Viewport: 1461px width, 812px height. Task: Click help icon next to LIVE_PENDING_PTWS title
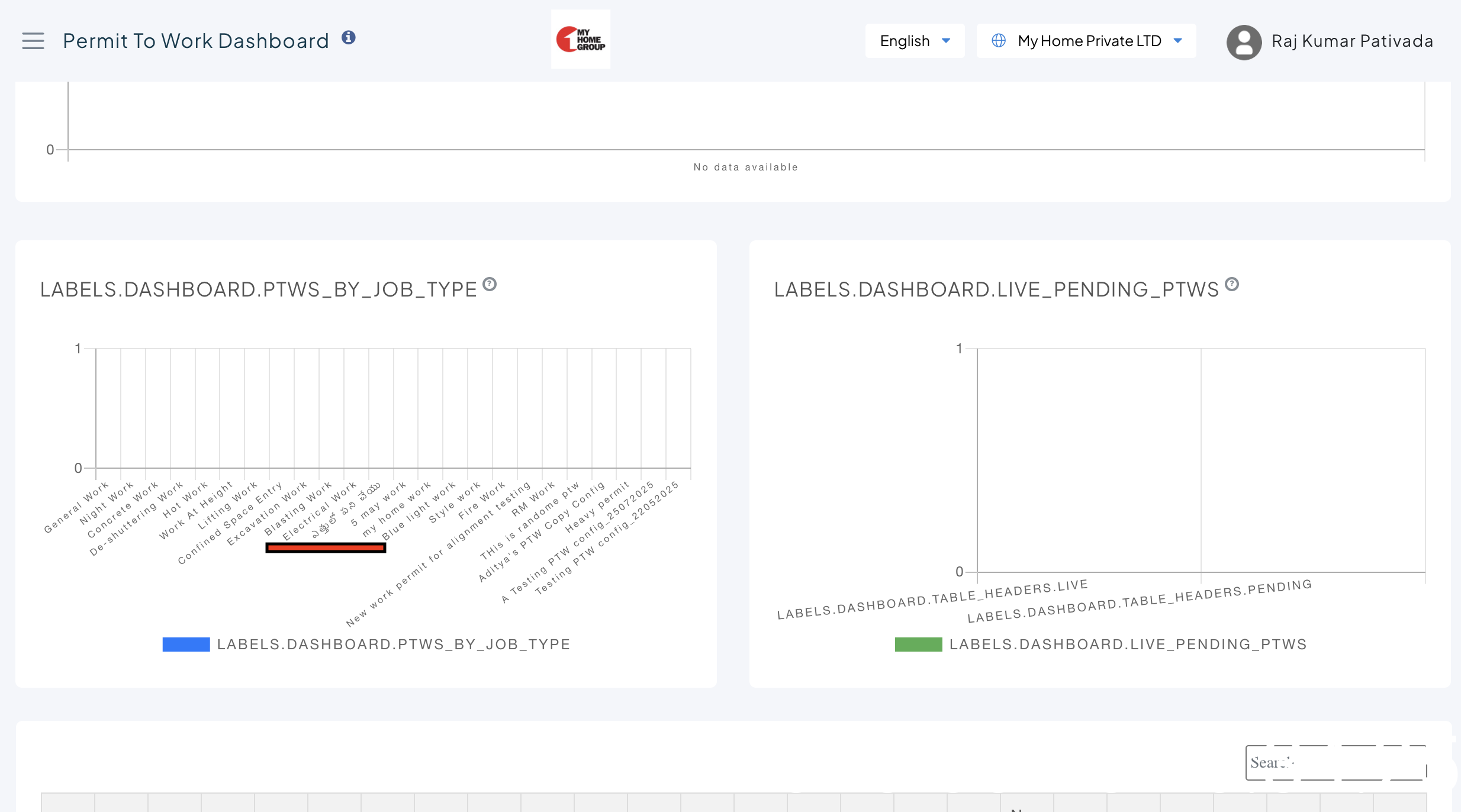1232,285
